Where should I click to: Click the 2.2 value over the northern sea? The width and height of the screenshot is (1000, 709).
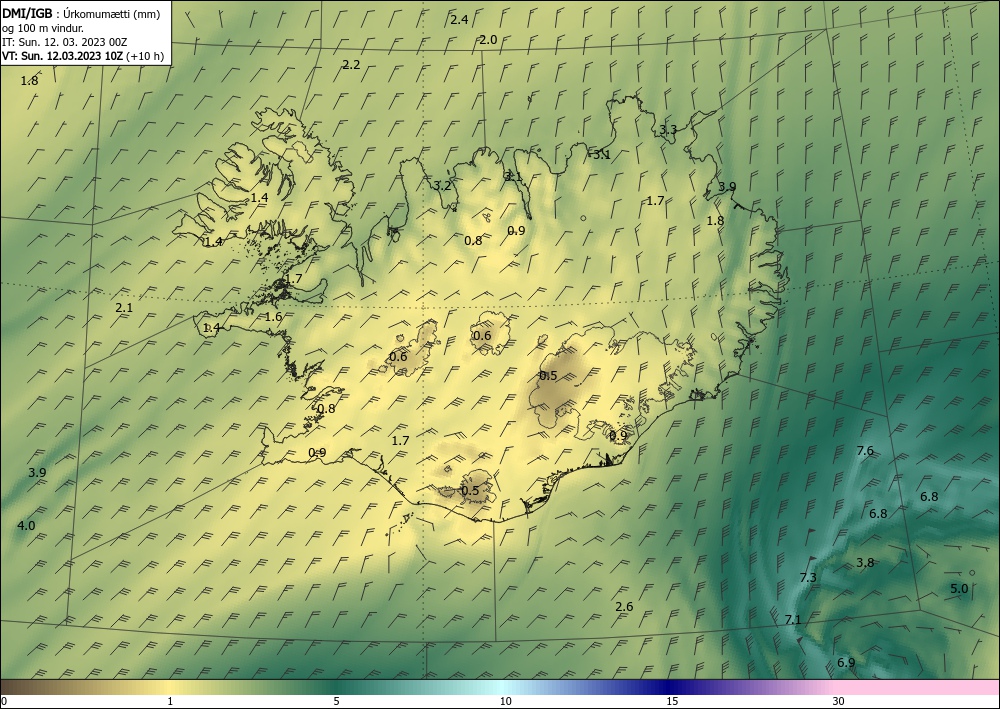(351, 65)
